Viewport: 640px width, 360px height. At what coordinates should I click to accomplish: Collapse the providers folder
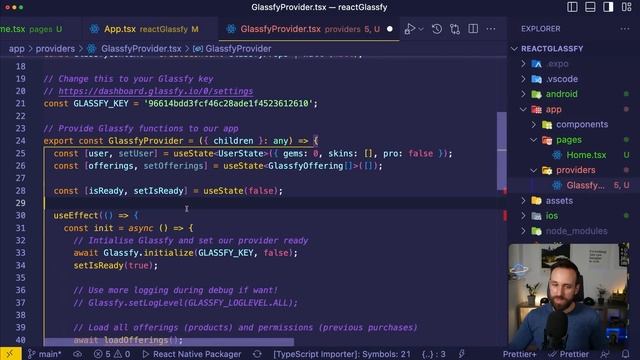pyautogui.click(x=534, y=170)
